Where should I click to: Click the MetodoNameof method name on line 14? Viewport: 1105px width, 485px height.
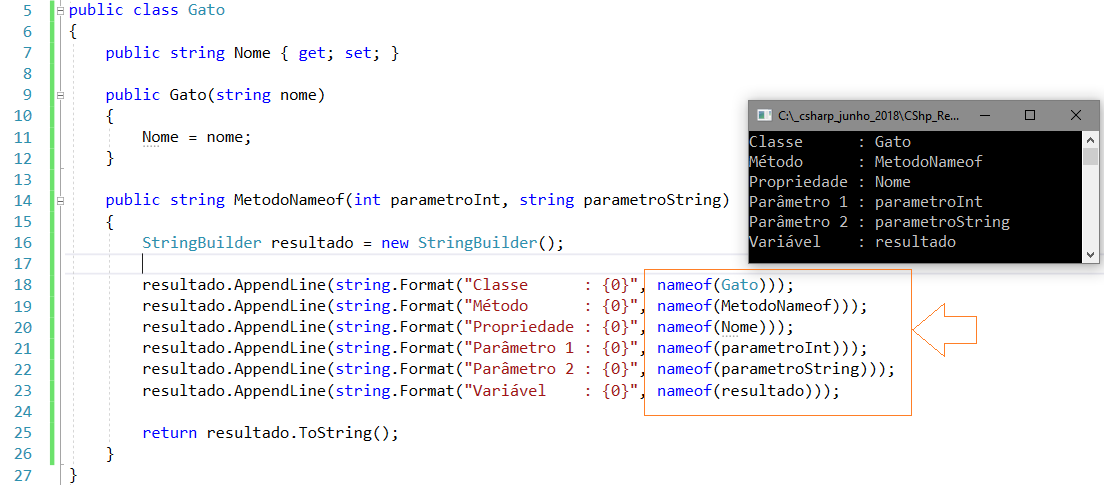pyautogui.click(x=289, y=201)
